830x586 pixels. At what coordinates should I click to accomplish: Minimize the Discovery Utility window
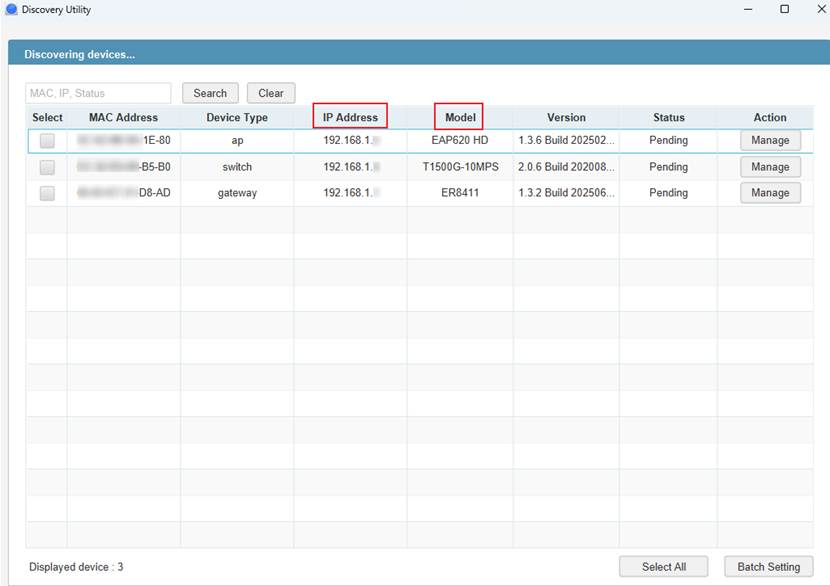pos(746,9)
